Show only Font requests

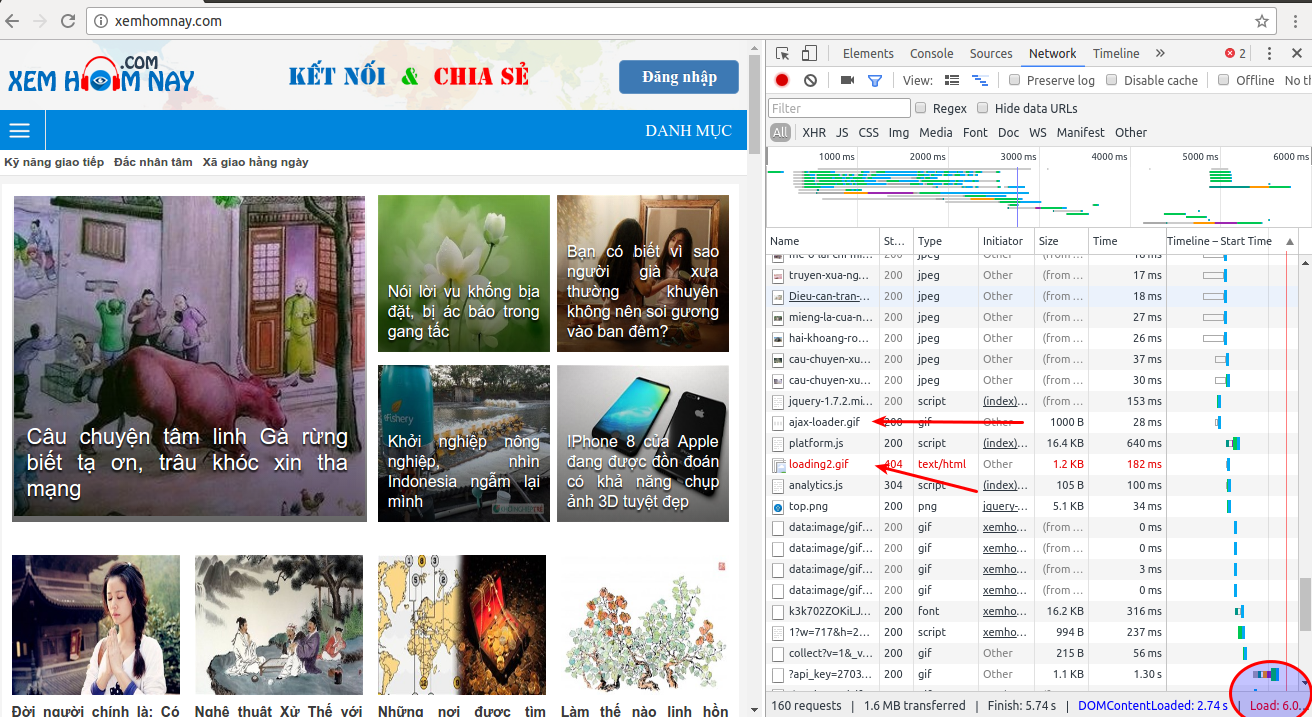tap(975, 132)
